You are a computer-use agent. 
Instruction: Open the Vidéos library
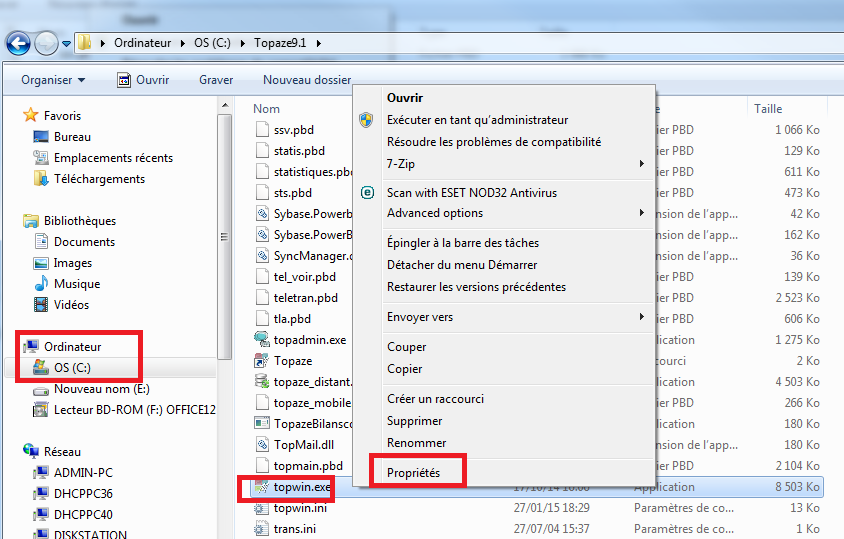point(71,305)
